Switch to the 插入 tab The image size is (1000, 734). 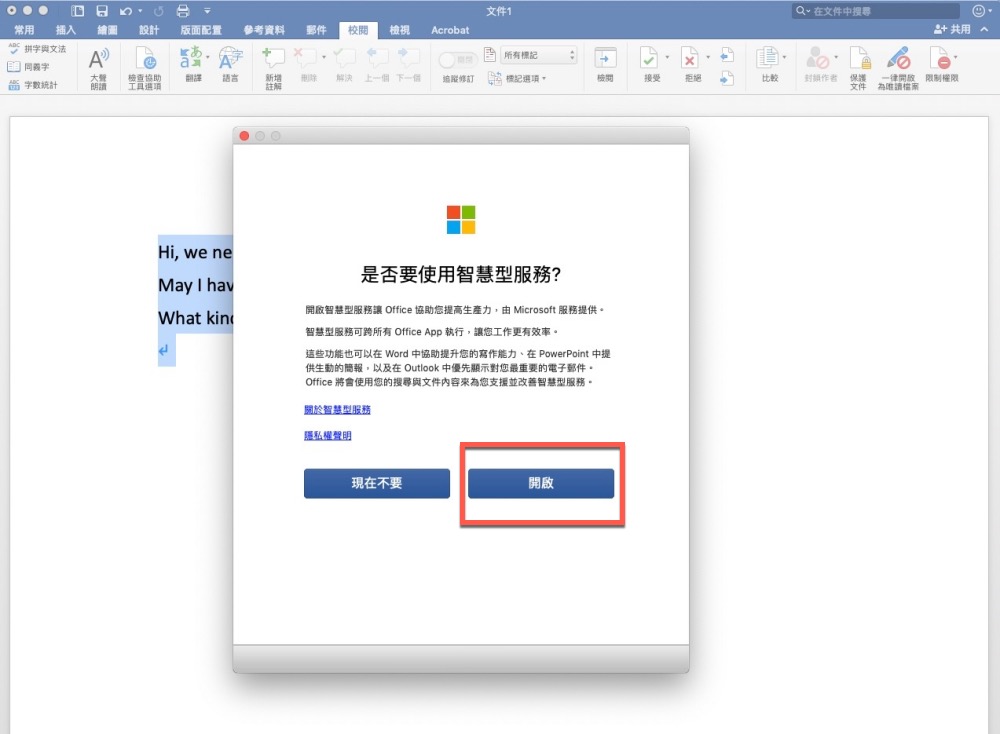(66, 30)
